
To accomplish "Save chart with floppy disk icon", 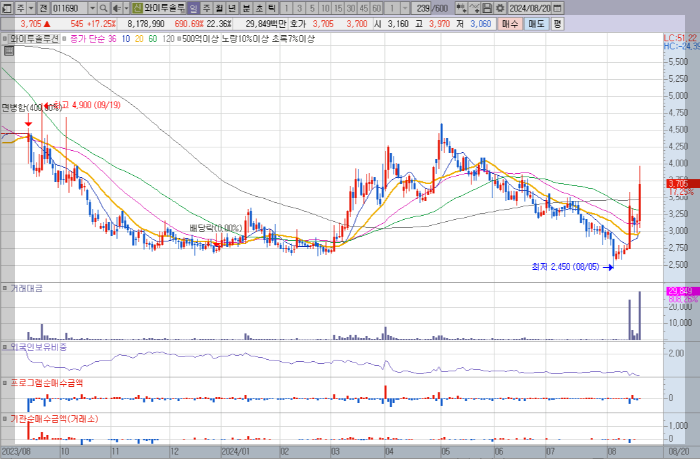I will 487,8.
